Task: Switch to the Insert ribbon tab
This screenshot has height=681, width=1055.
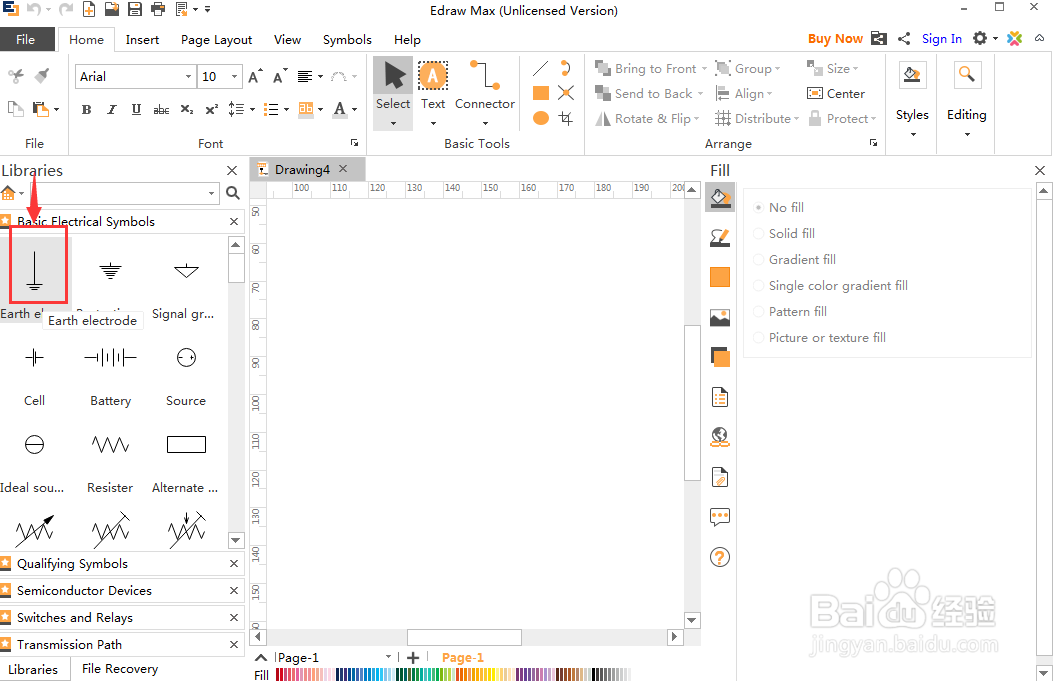Action: [142, 40]
